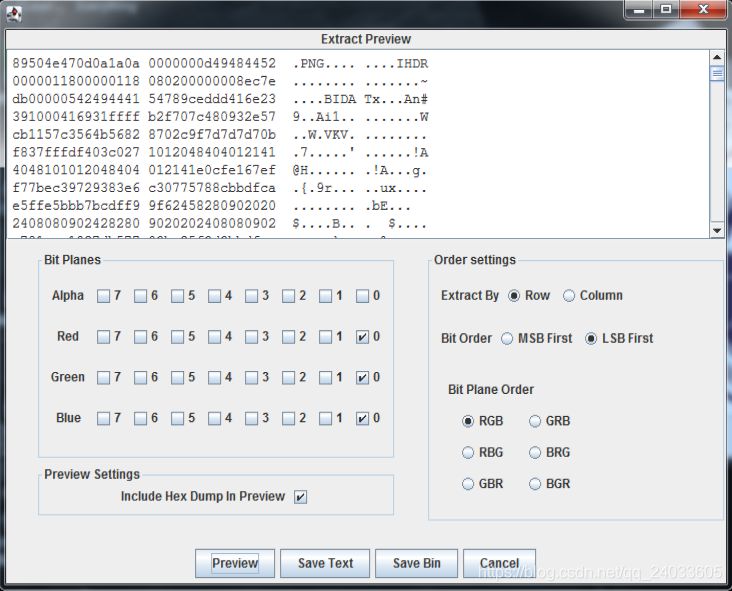Click the Save Text button
Image resolution: width=732 pixels, height=591 pixels.
coord(325,563)
